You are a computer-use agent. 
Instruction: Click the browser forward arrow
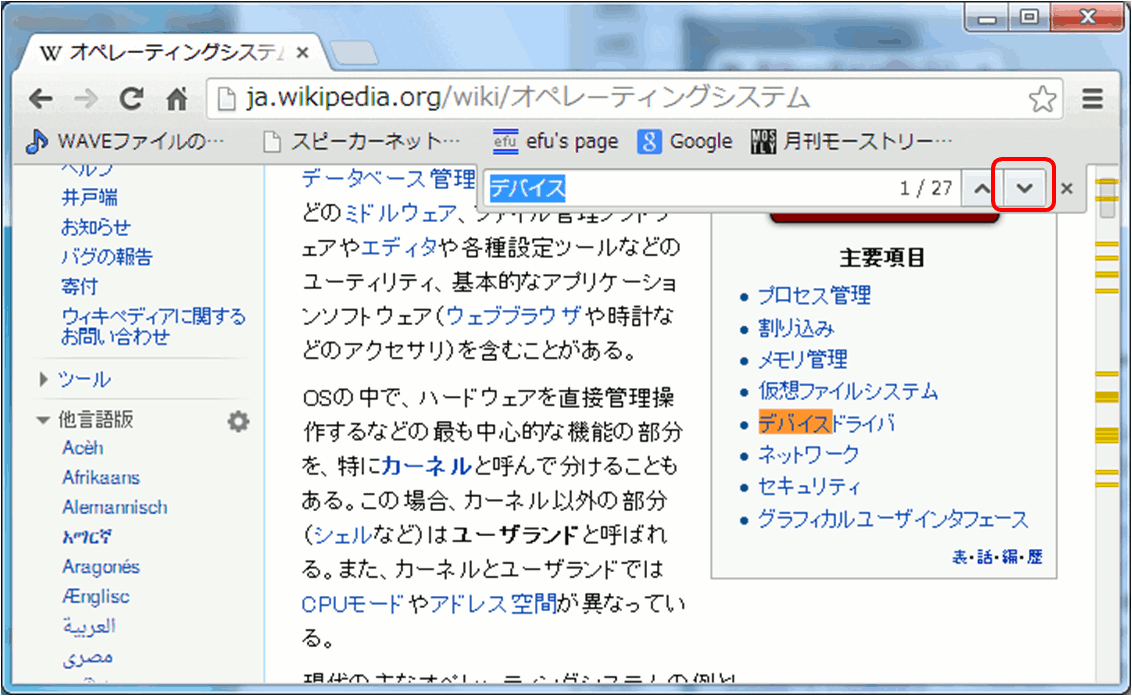pos(86,98)
